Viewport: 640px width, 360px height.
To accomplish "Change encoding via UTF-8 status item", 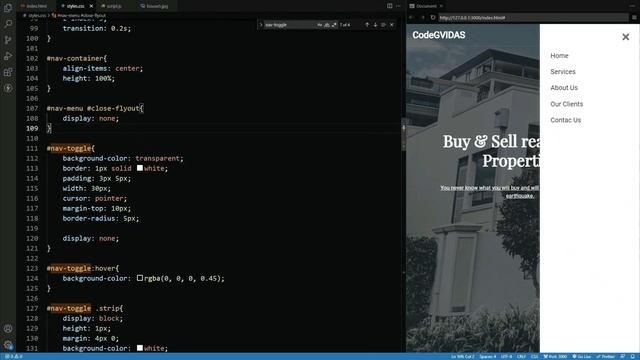I will [x=507, y=356].
